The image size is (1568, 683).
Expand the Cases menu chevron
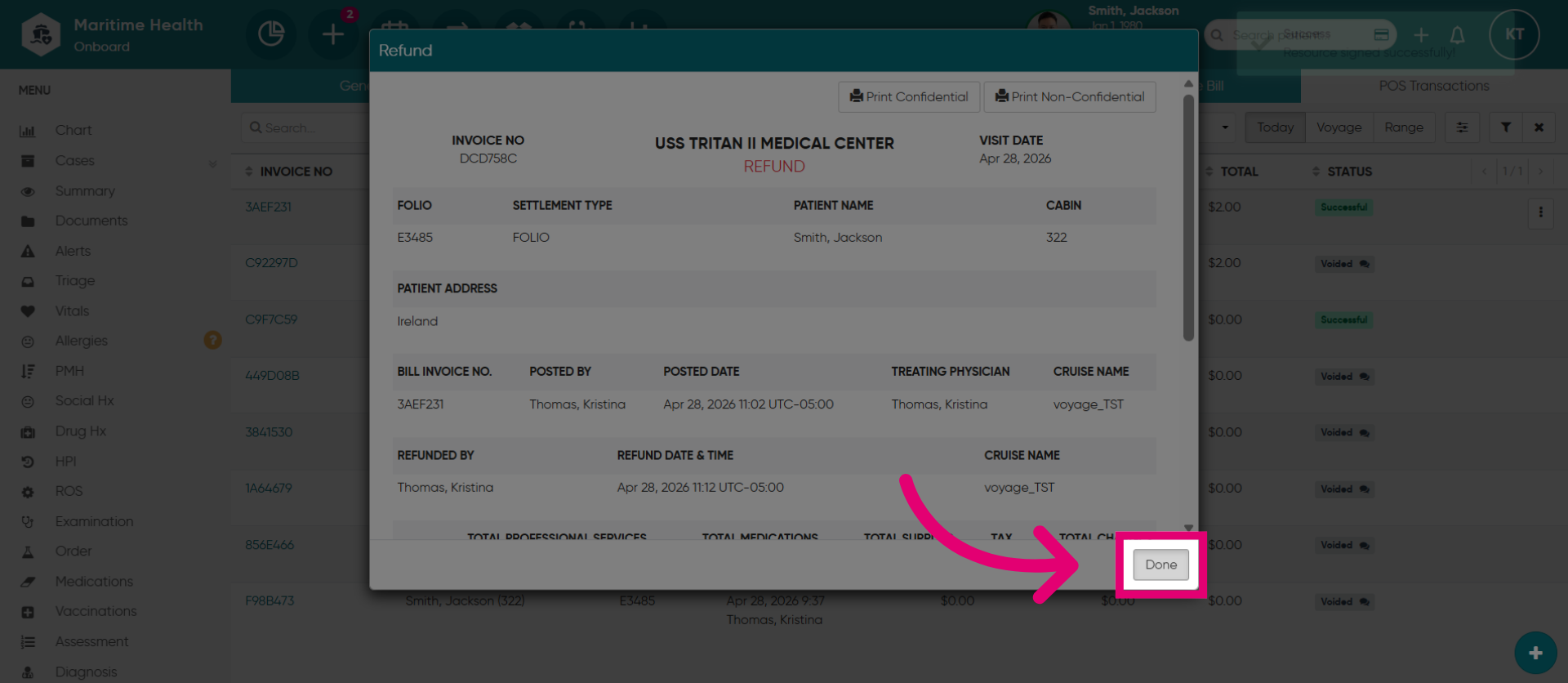click(x=212, y=163)
